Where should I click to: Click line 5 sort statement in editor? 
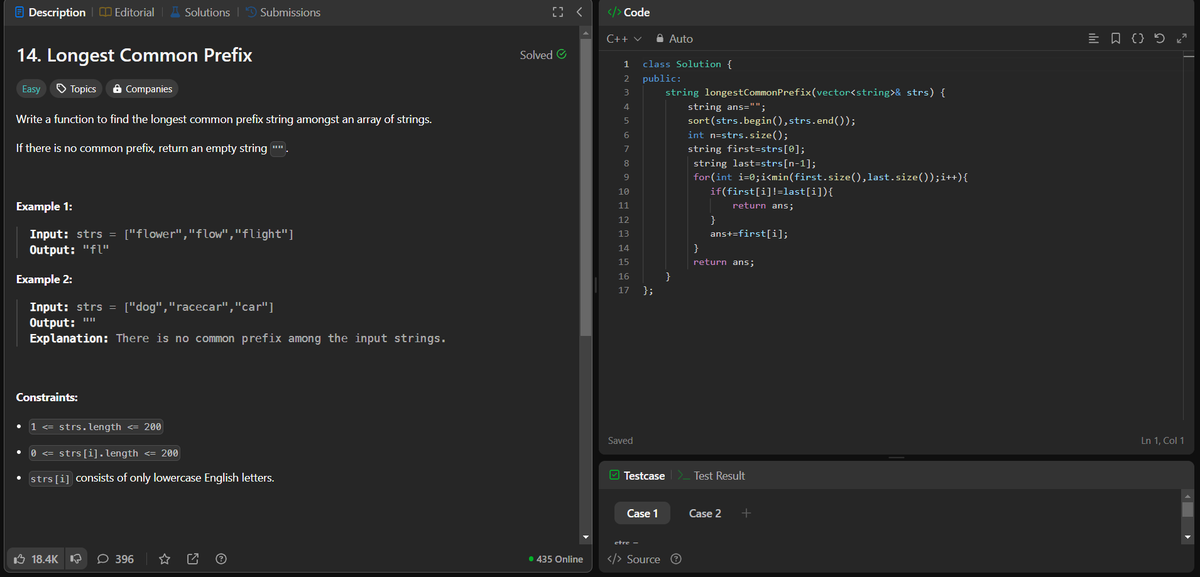tap(770, 120)
